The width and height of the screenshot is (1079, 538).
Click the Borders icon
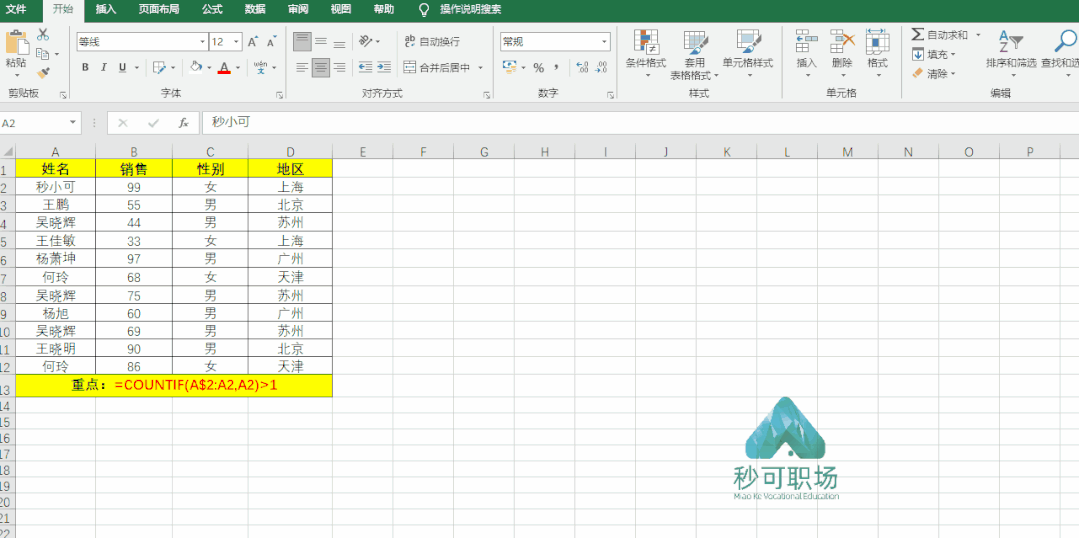(159, 67)
